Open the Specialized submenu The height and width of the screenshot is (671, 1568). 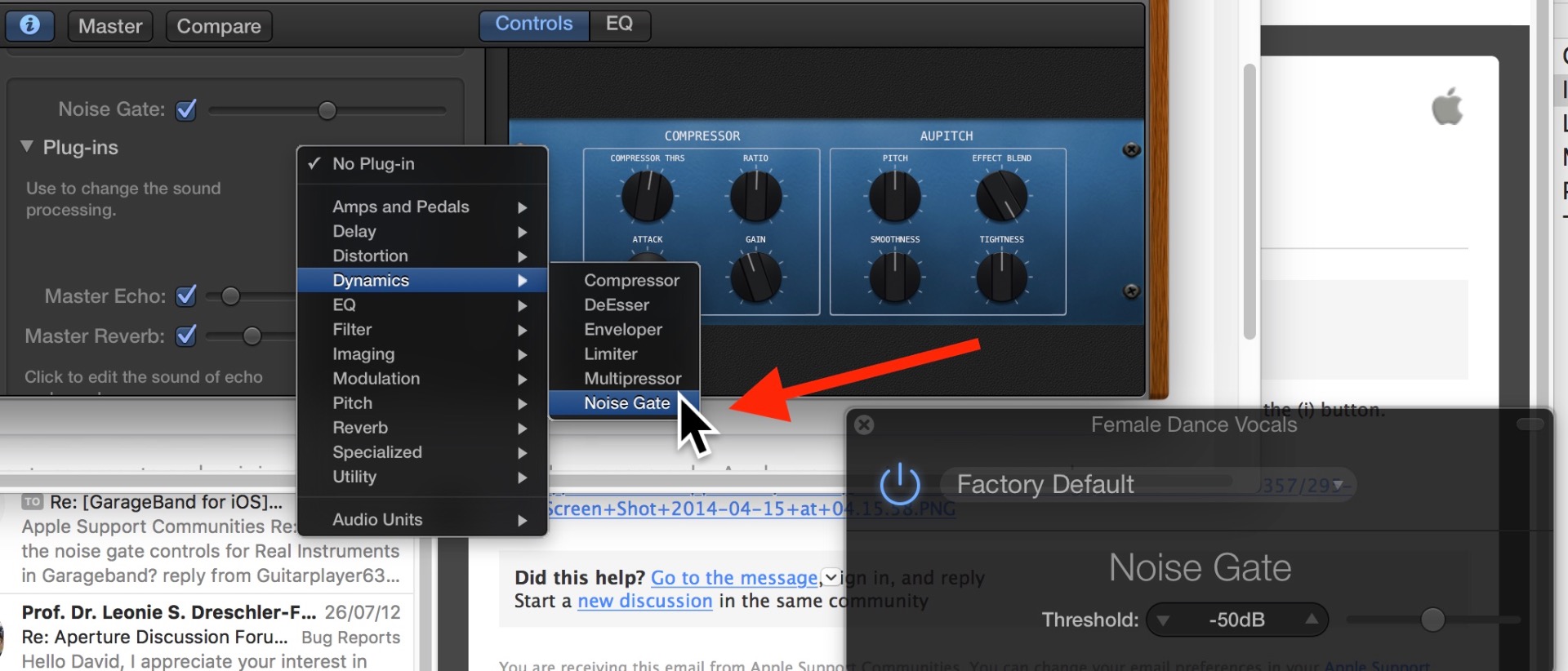[422, 451]
